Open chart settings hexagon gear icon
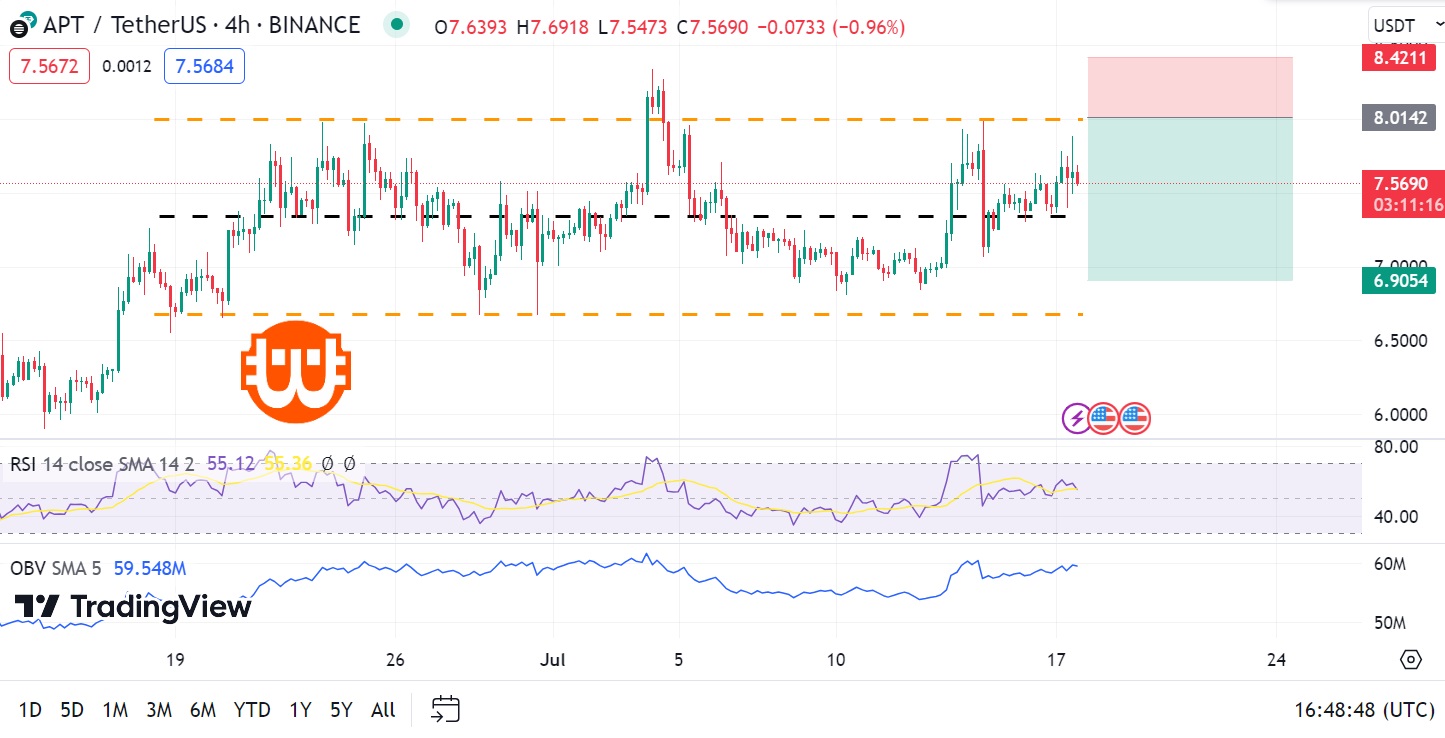This screenshot has height=738, width=1445. pyautogui.click(x=1410, y=660)
